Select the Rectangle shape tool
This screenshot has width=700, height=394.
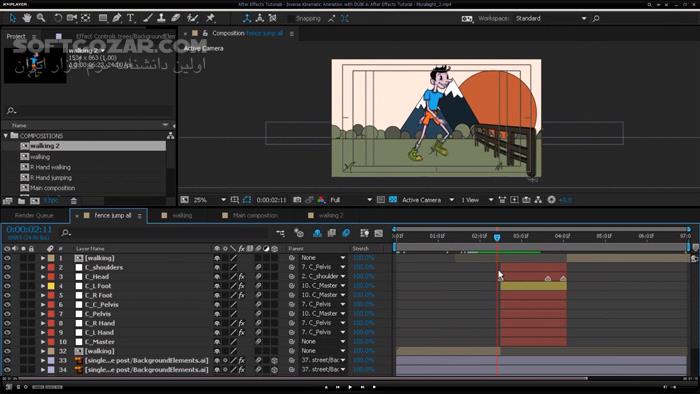tap(103, 18)
